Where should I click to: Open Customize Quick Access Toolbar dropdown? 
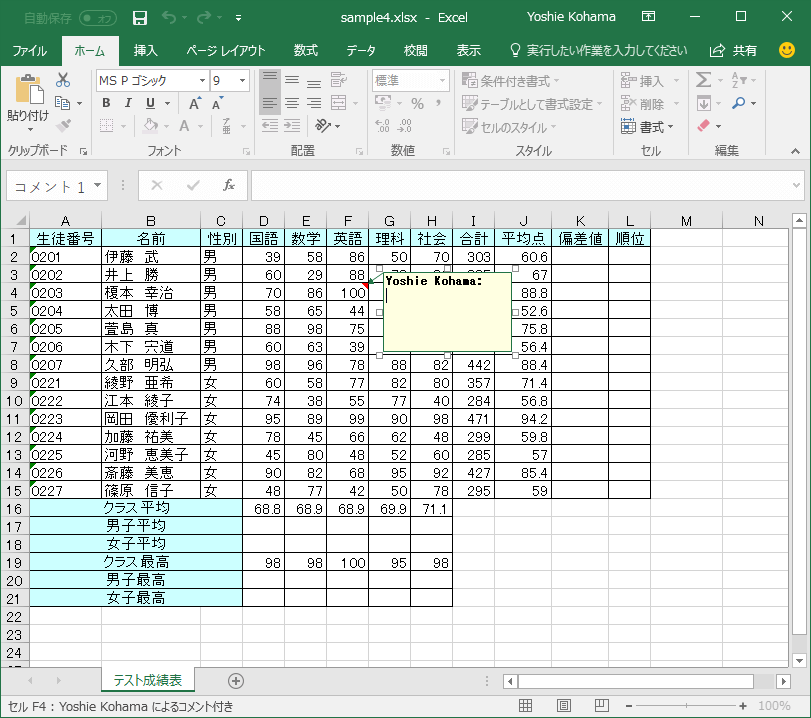(x=238, y=18)
